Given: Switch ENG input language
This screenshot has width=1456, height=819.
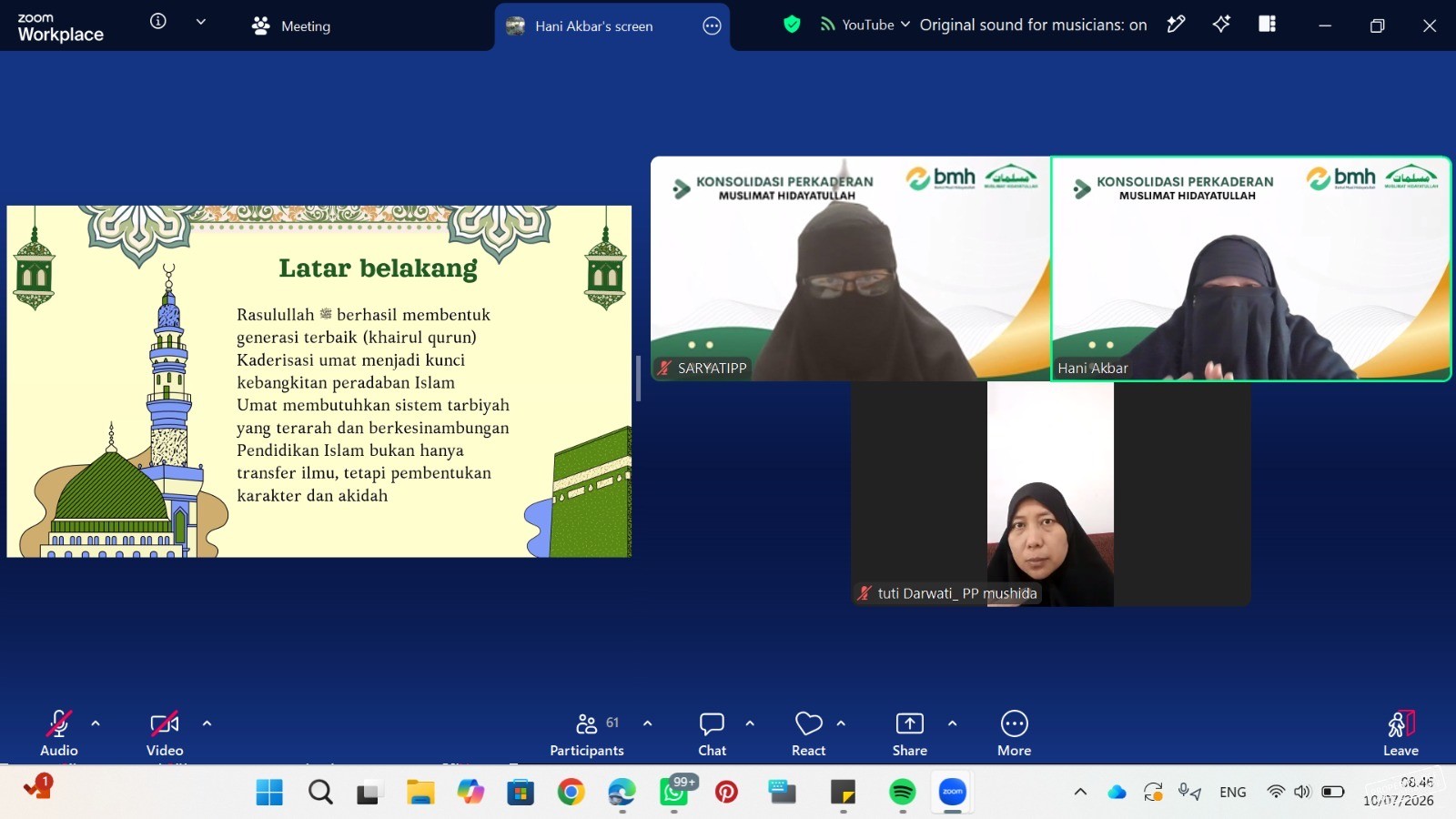Looking at the screenshot, I should (x=1233, y=793).
